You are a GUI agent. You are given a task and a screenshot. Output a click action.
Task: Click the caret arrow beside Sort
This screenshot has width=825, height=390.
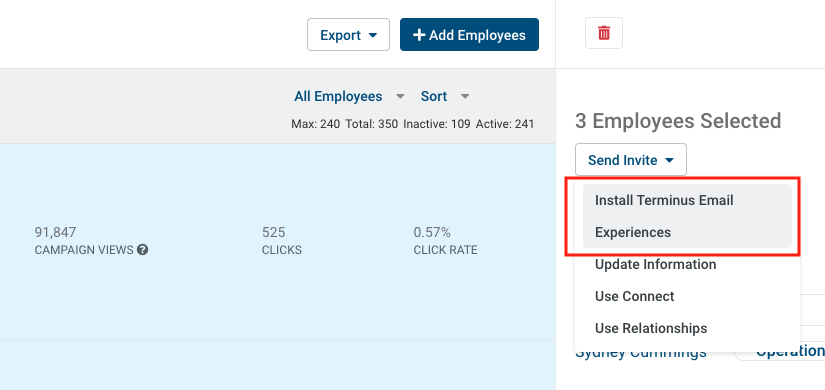pos(465,96)
